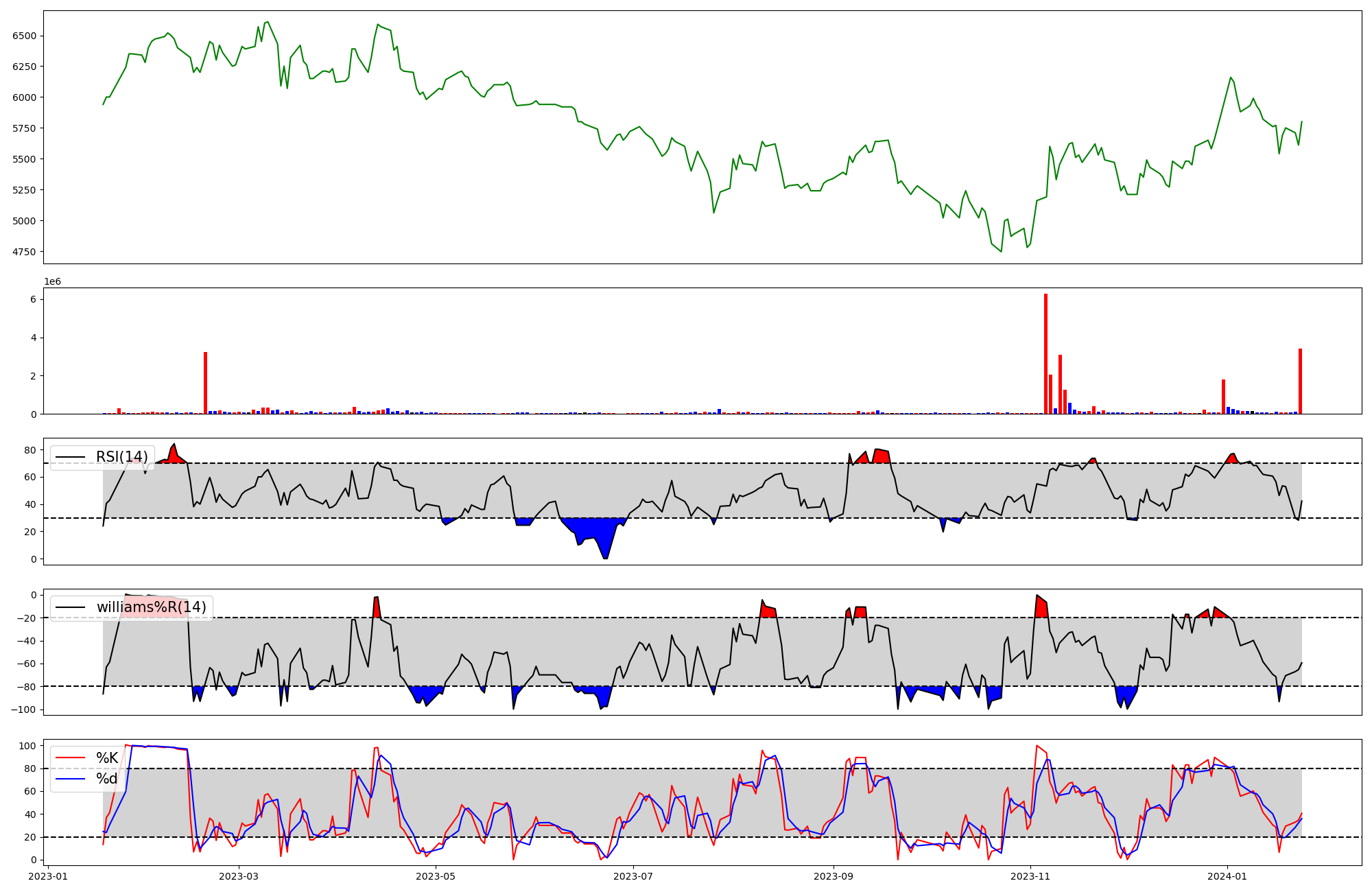Viewport: 1372px width, 892px height.
Task: Click the -80 tick on Williams %R axis
Action: [27, 687]
